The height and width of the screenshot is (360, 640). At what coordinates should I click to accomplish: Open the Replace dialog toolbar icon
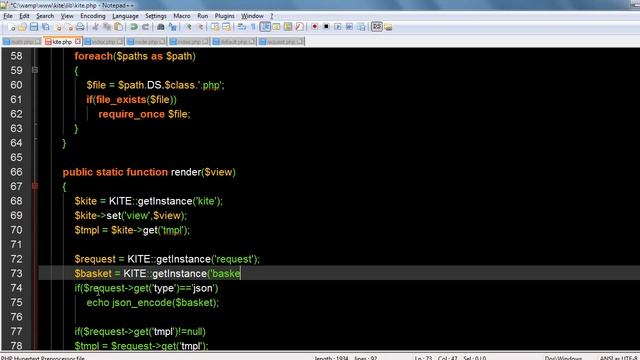(x=172, y=27)
